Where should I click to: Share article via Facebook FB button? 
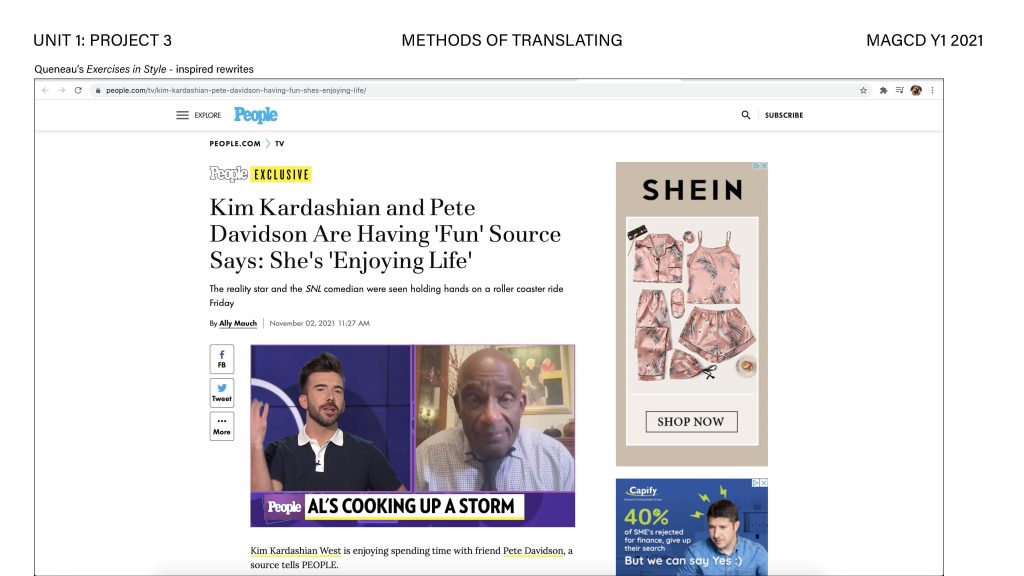click(x=222, y=359)
